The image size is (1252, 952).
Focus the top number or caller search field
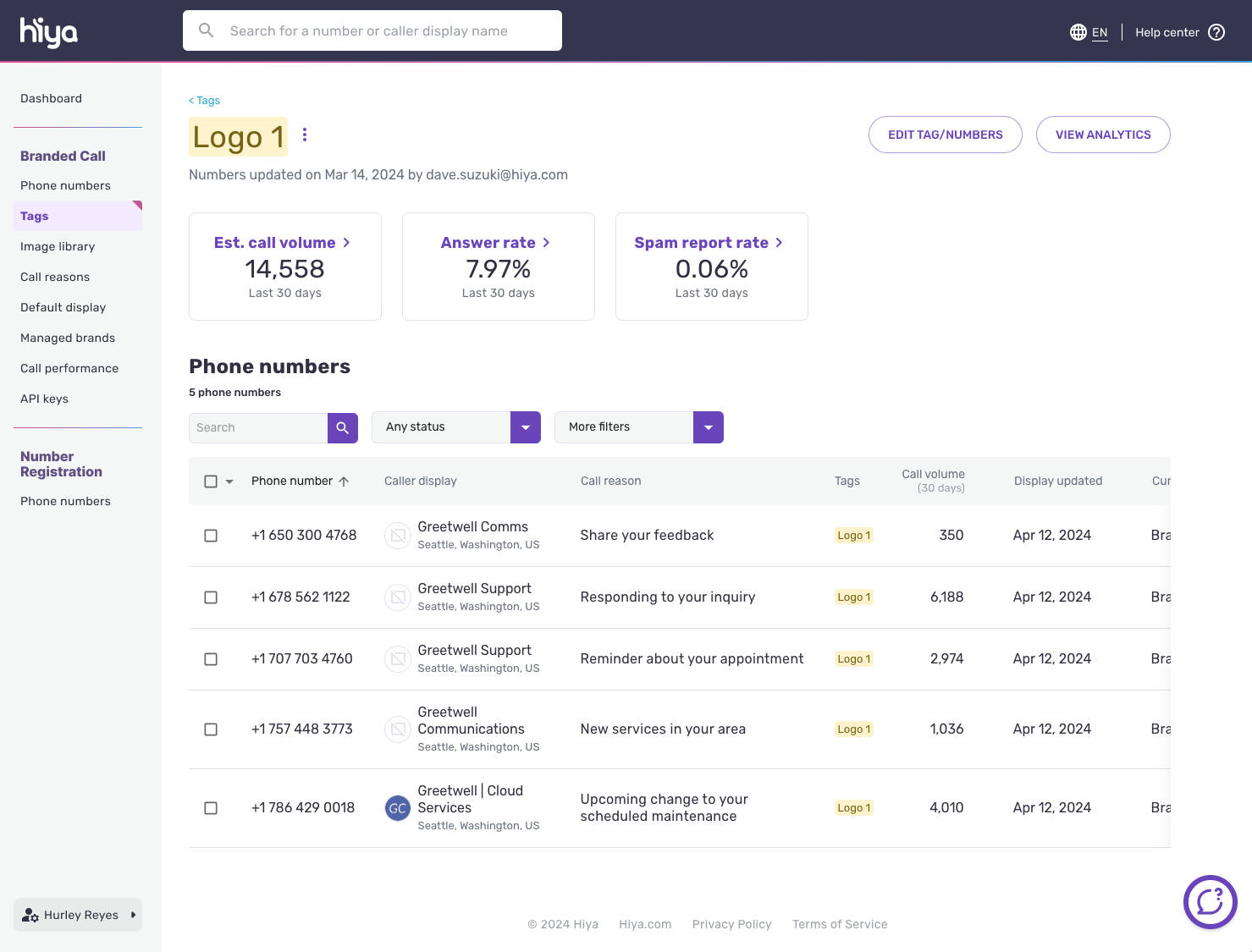372,31
